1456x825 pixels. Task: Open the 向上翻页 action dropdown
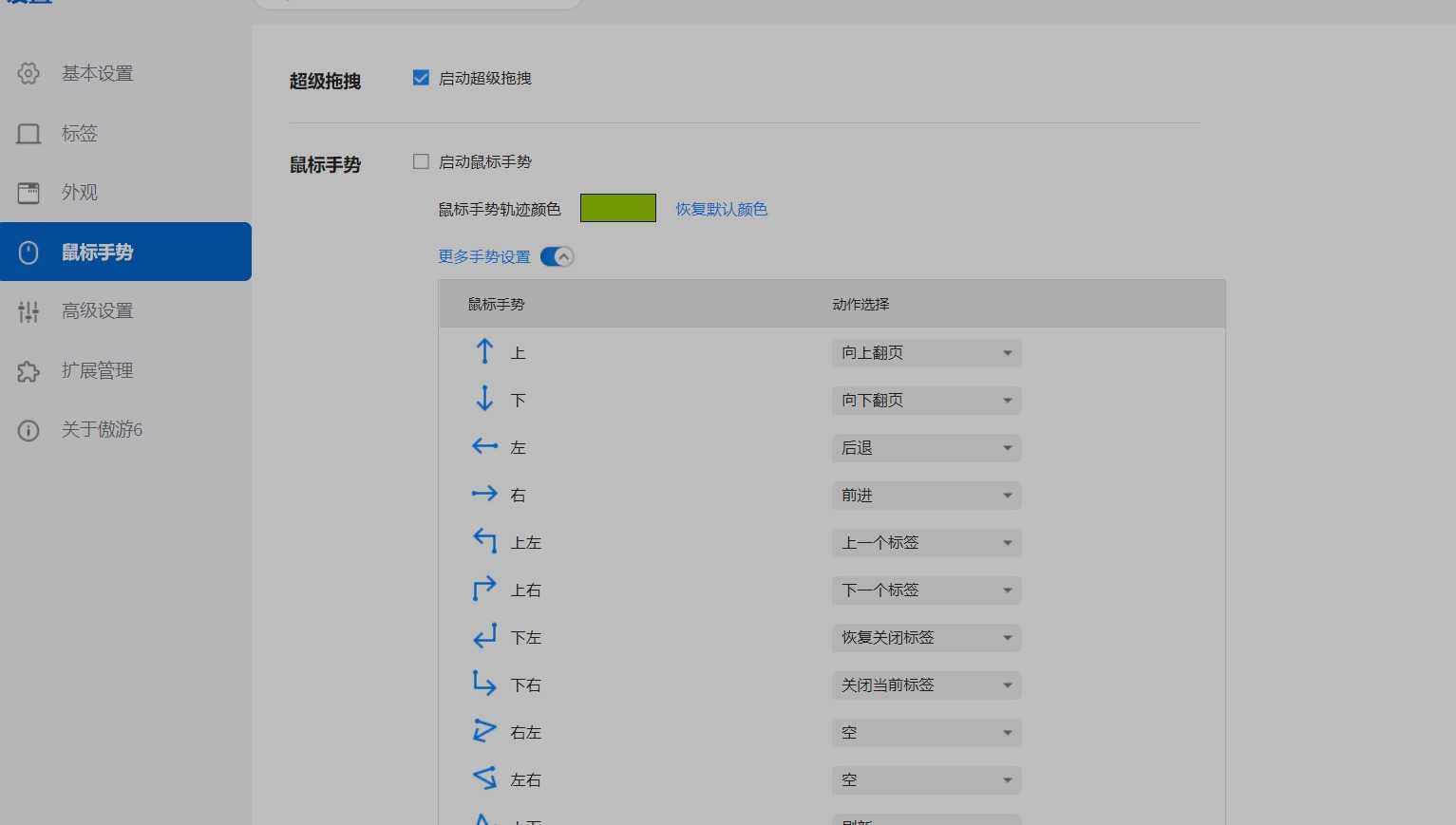[x=926, y=353]
